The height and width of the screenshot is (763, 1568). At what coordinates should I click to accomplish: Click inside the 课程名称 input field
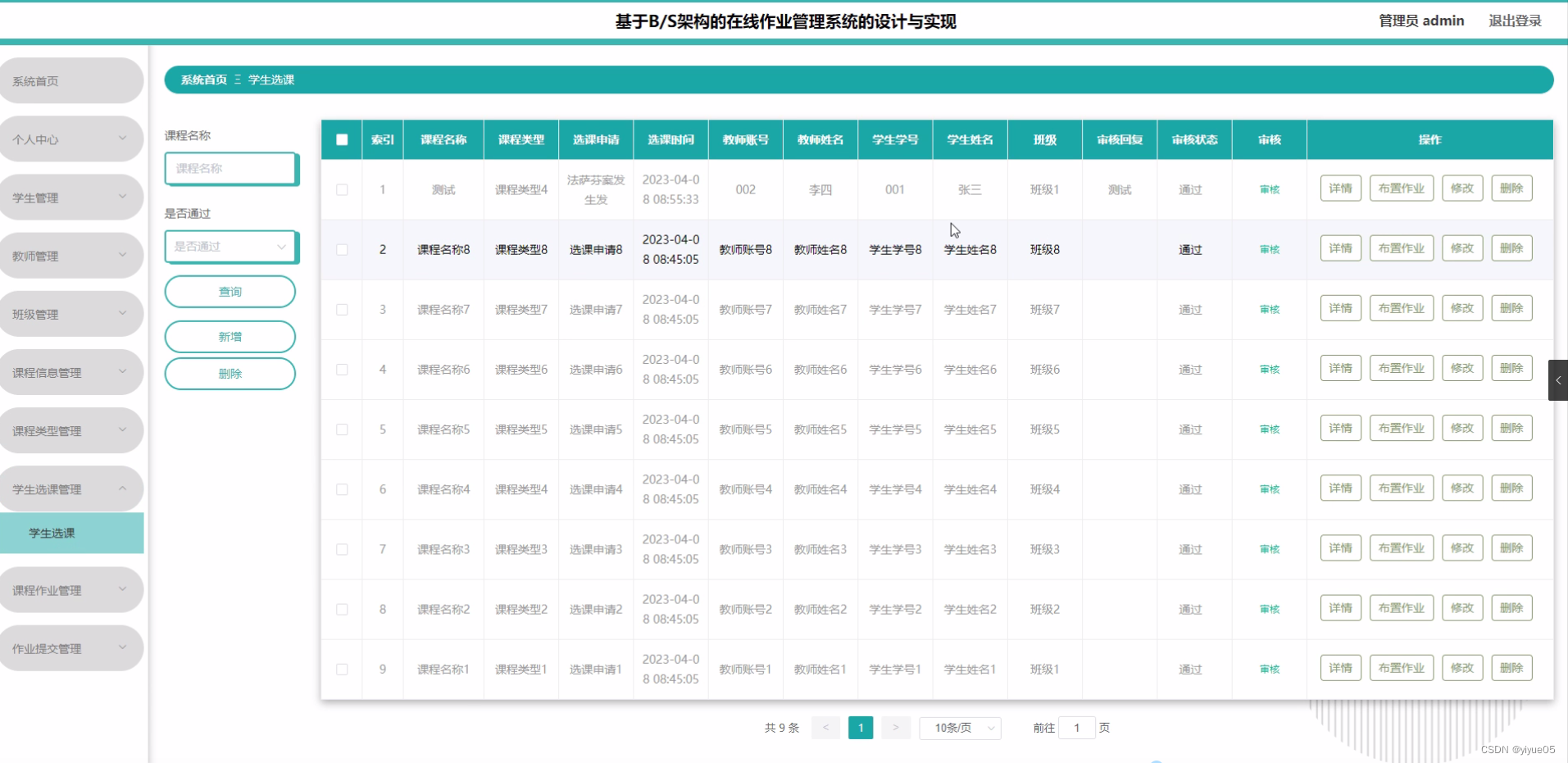(230, 169)
